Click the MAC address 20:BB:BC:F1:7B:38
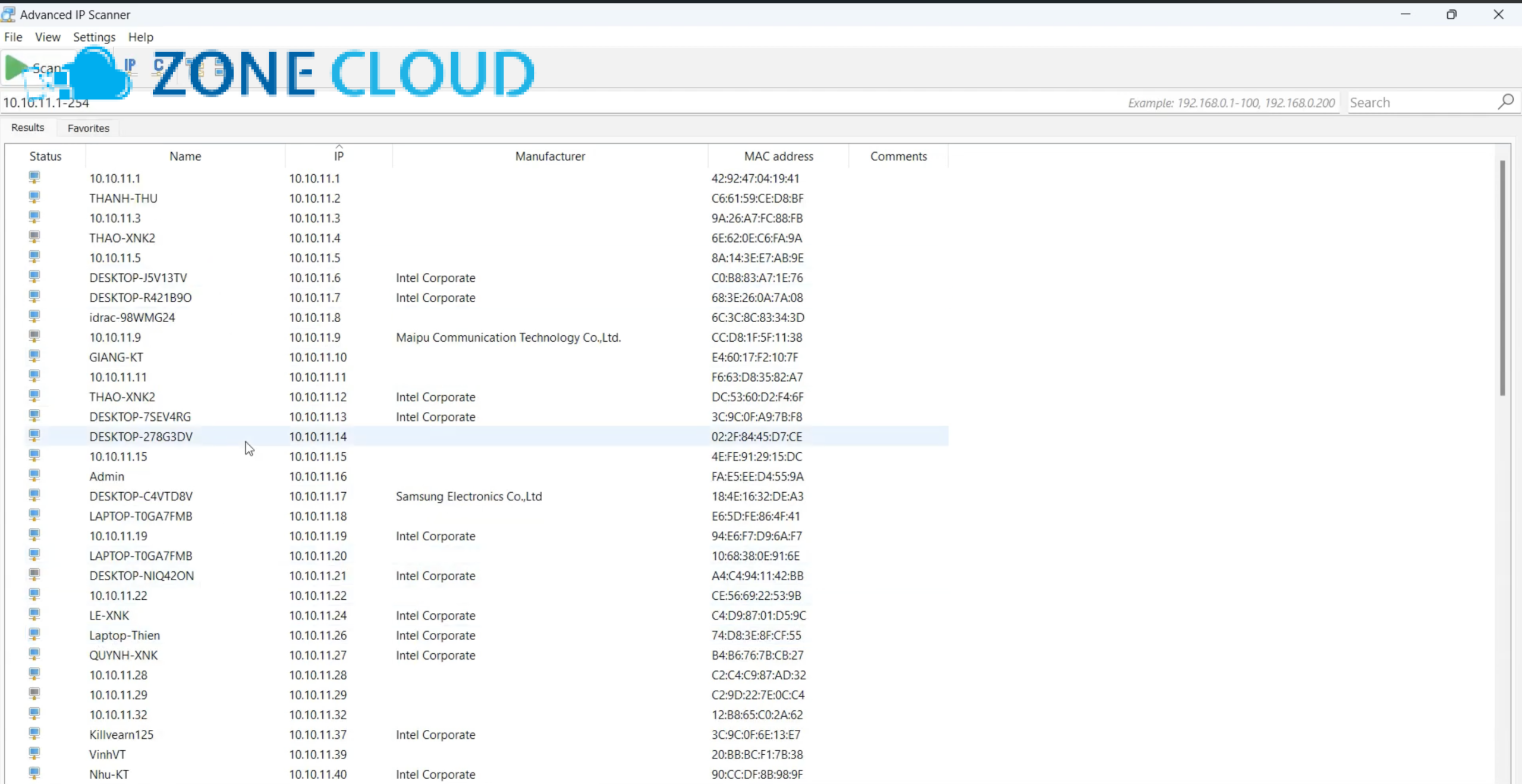Image resolution: width=1522 pixels, height=784 pixels. 757,754
